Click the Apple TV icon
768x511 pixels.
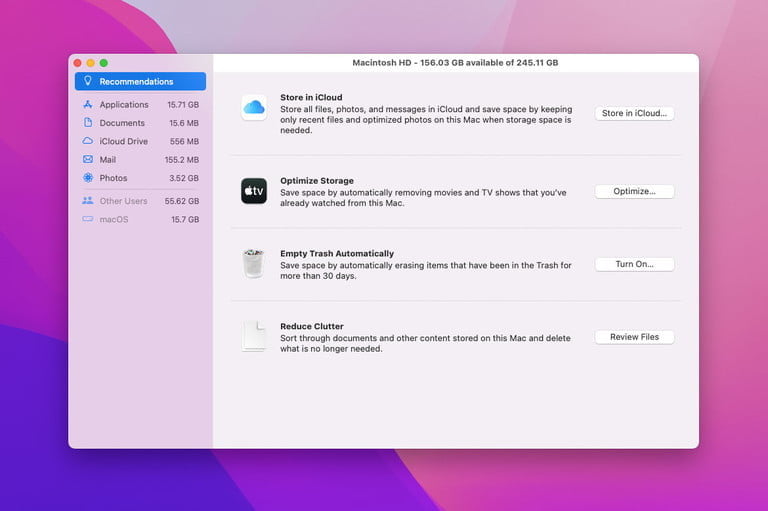pos(254,191)
